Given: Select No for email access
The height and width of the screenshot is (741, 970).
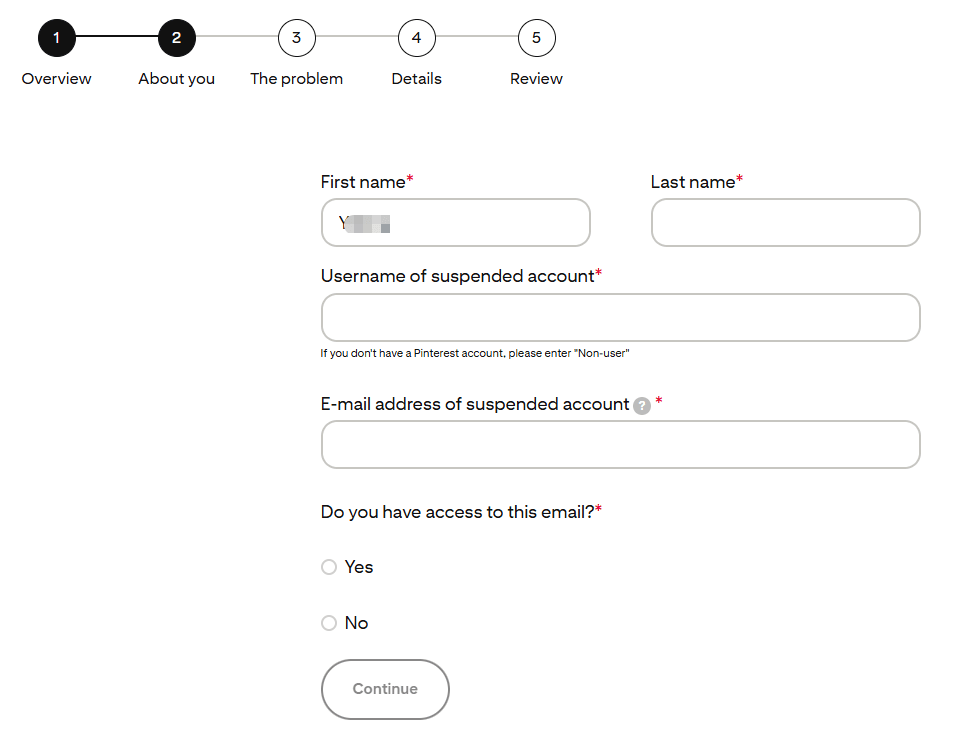Looking at the screenshot, I should pyautogui.click(x=329, y=622).
